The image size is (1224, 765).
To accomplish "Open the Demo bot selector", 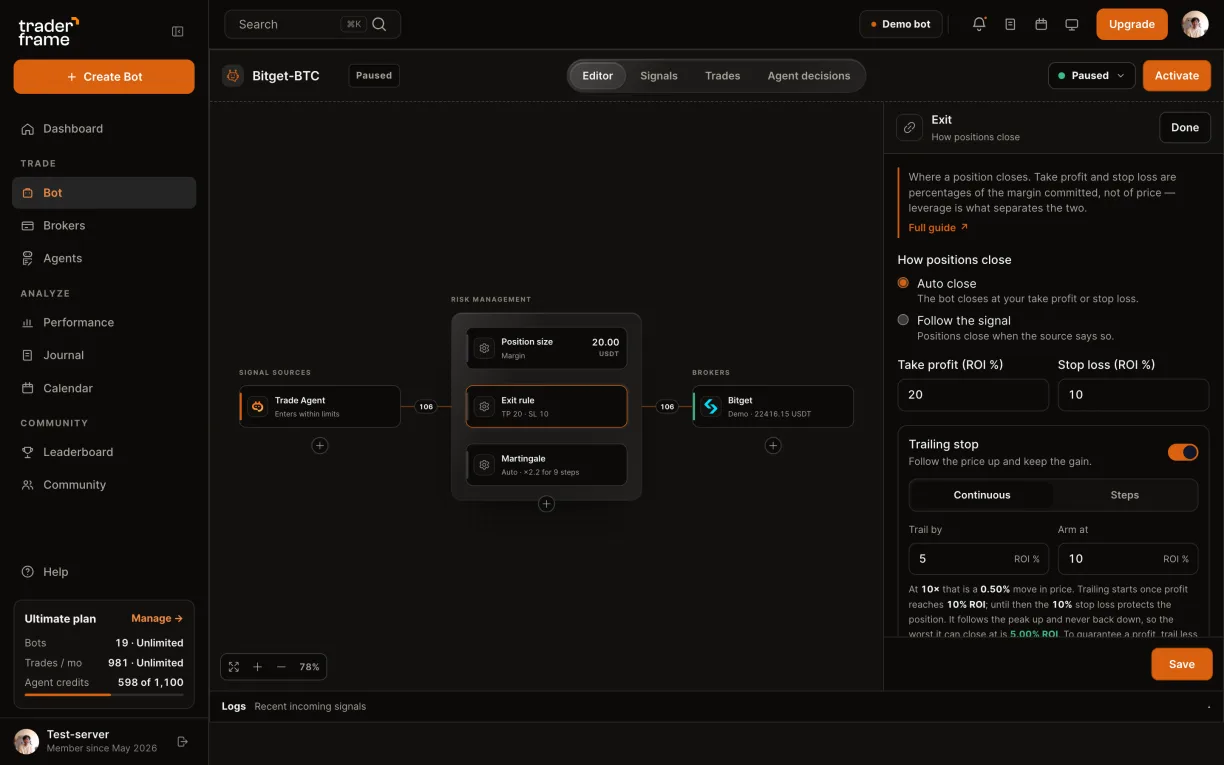I will pyautogui.click(x=901, y=24).
